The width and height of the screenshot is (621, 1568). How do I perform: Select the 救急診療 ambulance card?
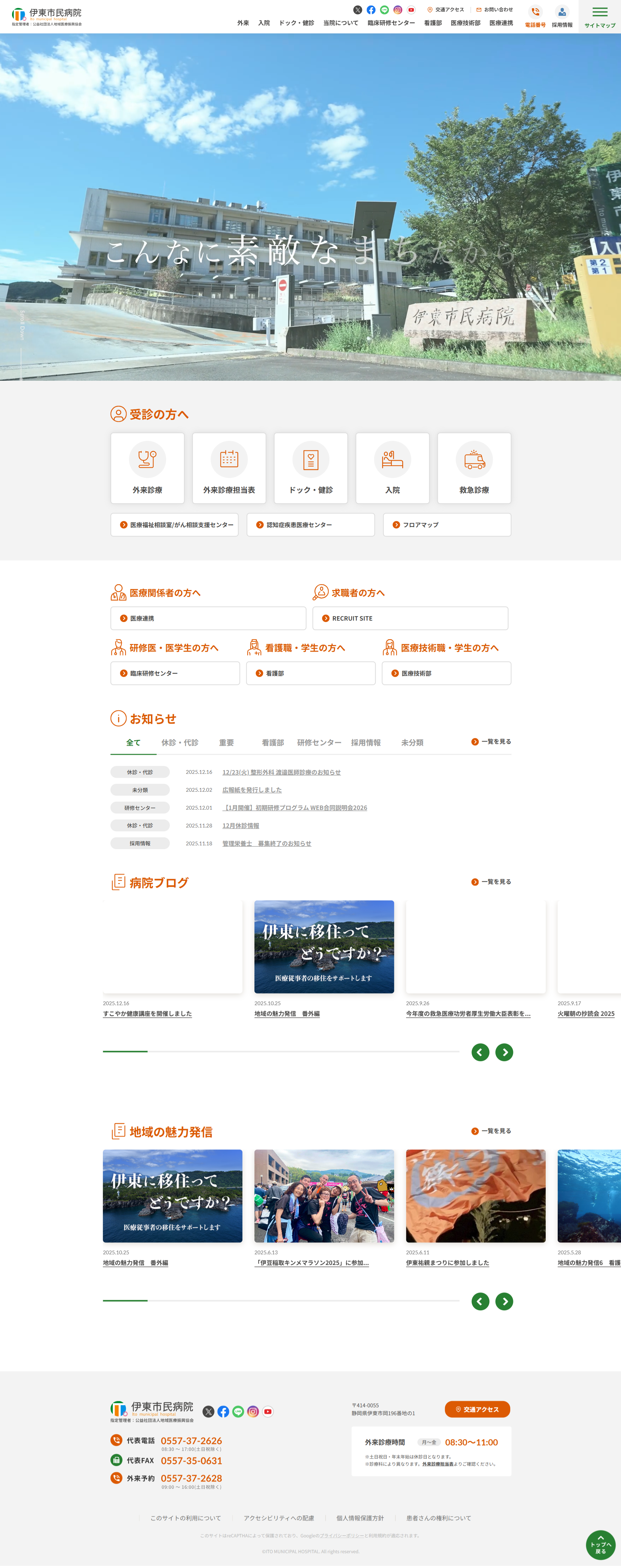pyautogui.click(x=474, y=467)
